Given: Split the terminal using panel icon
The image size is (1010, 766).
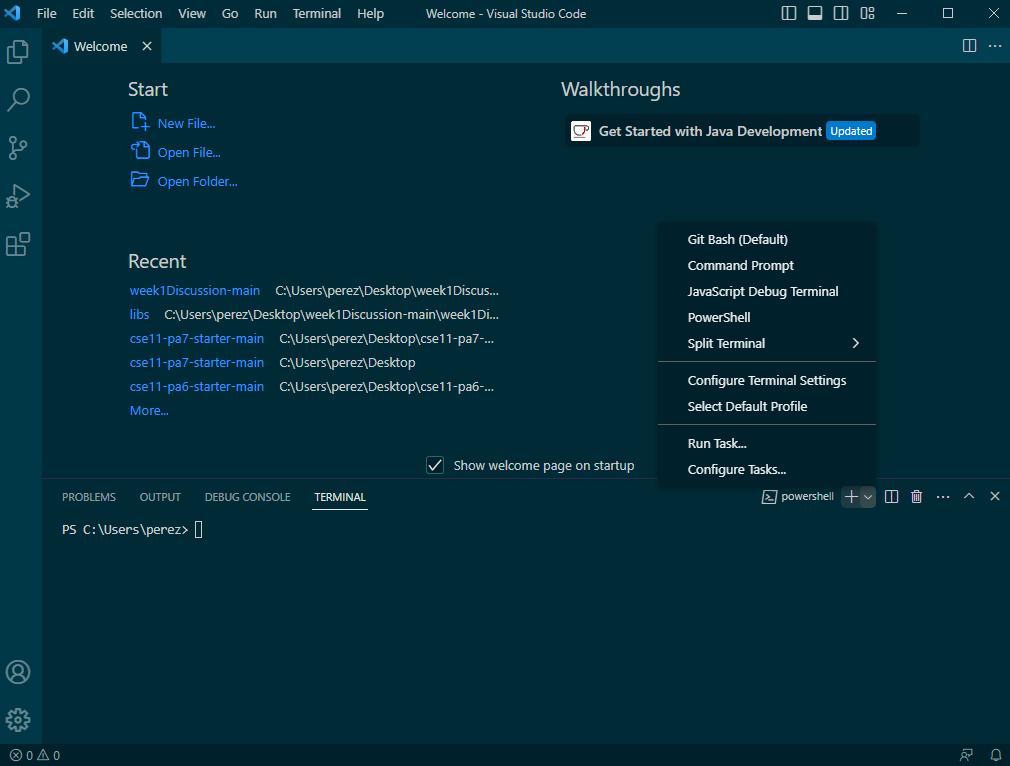Looking at the screenshot, I should point(891,497).
